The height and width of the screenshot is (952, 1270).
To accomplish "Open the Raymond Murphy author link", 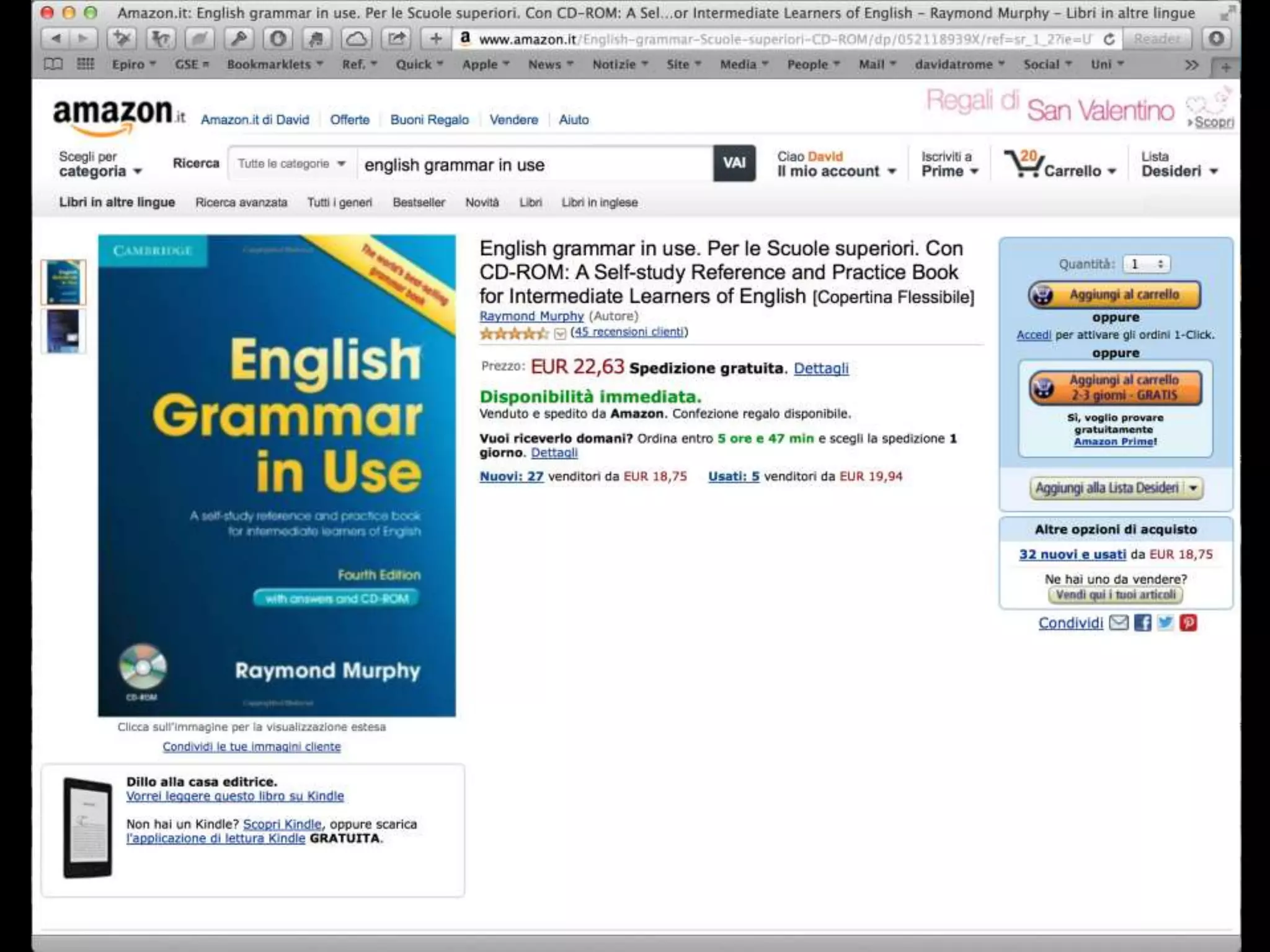I will click(x=531, y=316).
